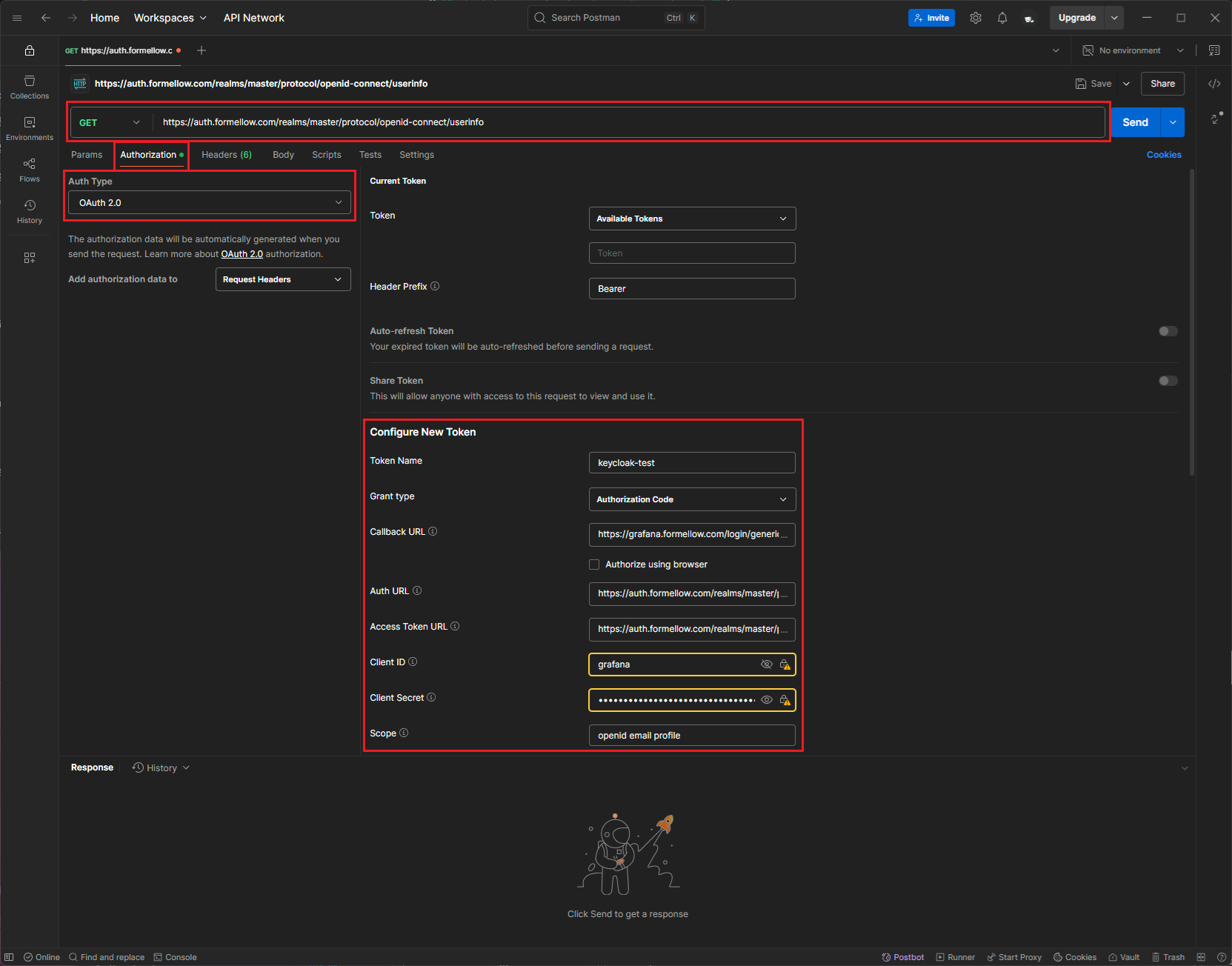Switch to the Body tab
Screen dimensions: 1232x966
pos(283,155)
